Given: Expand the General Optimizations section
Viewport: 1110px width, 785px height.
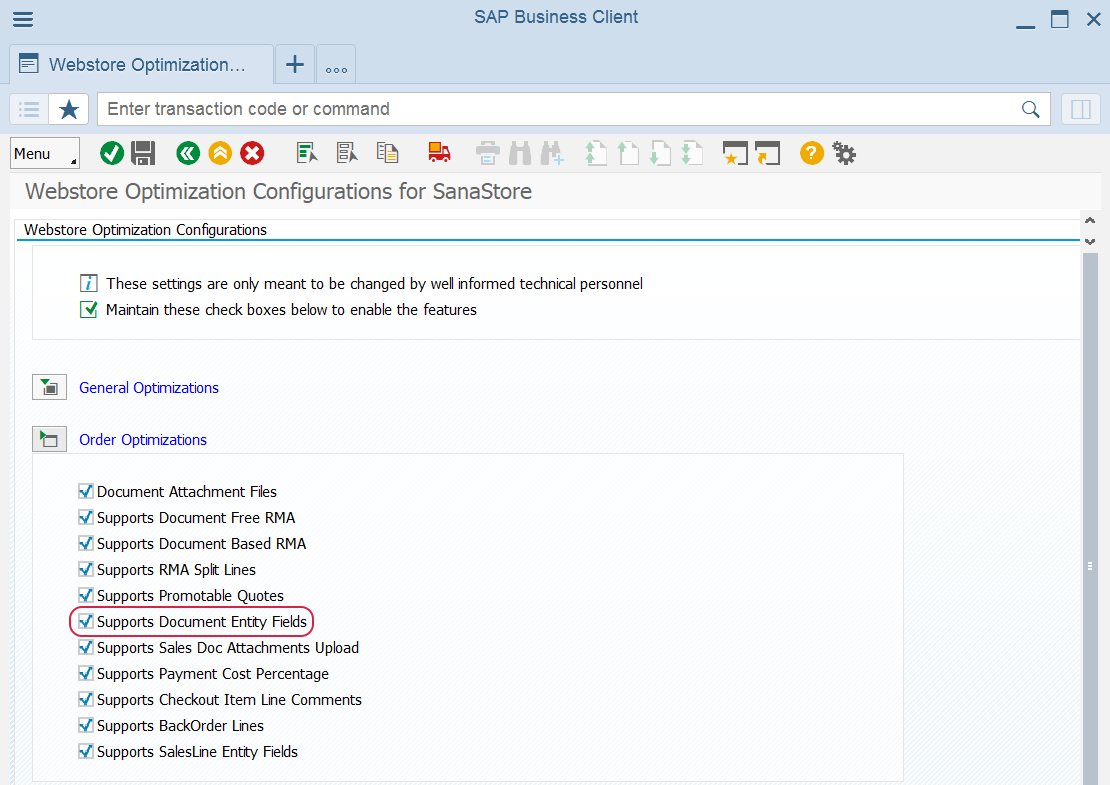Looking at the screenshot, I should point(49,387).
